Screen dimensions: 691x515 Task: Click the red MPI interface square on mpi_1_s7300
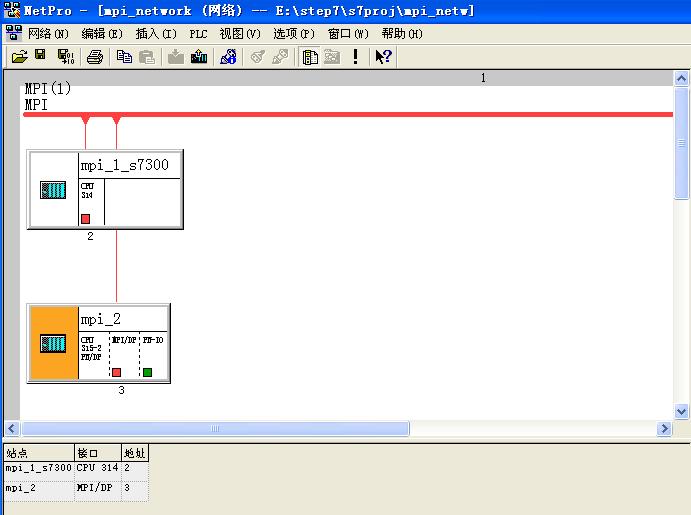[86, 218]
